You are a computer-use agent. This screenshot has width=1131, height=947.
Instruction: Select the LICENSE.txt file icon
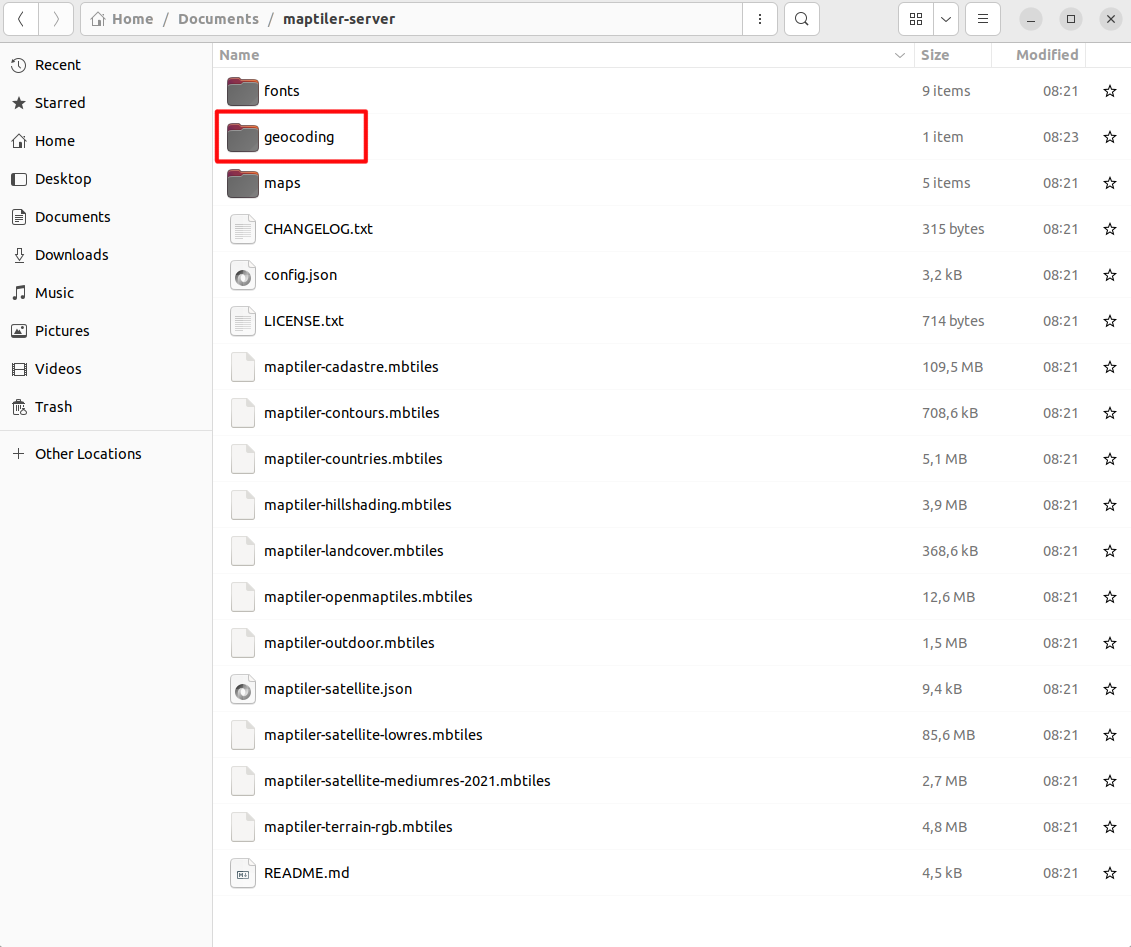tap(242, 321)
